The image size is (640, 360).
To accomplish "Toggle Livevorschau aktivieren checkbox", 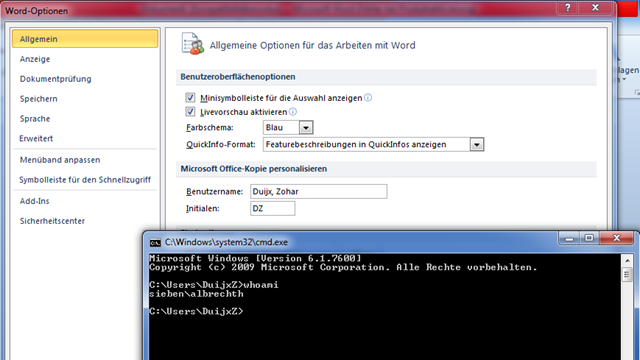I will pyautogui.click(x=190, y=111).
